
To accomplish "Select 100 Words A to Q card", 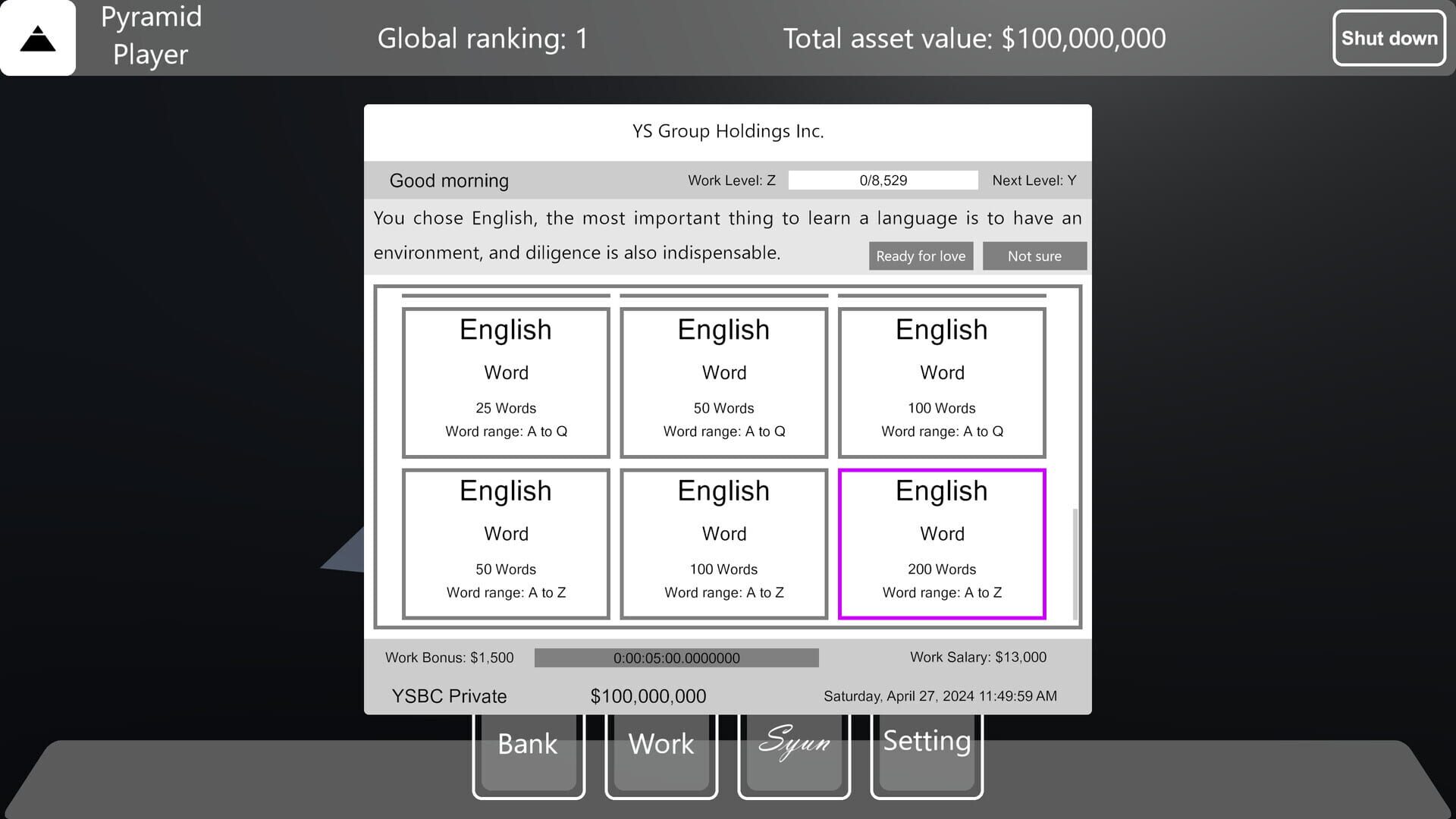I will 942,382.
